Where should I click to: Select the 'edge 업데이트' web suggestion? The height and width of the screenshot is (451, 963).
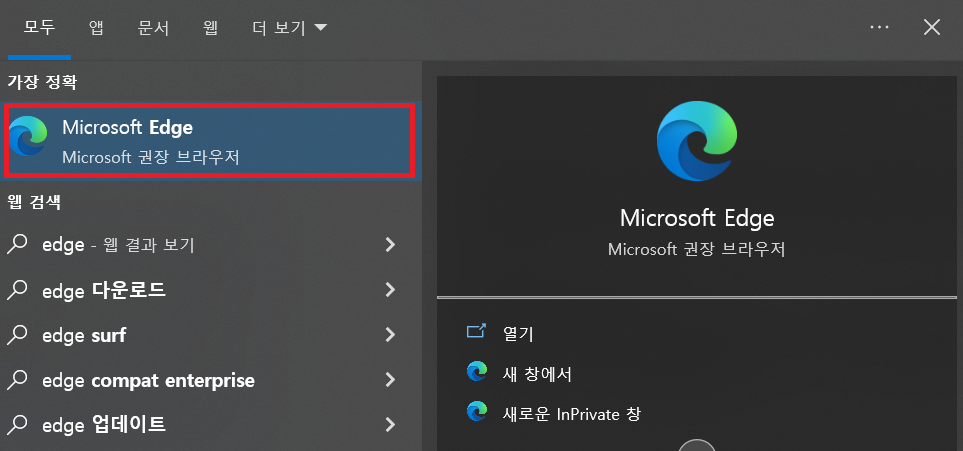point(211,425)
